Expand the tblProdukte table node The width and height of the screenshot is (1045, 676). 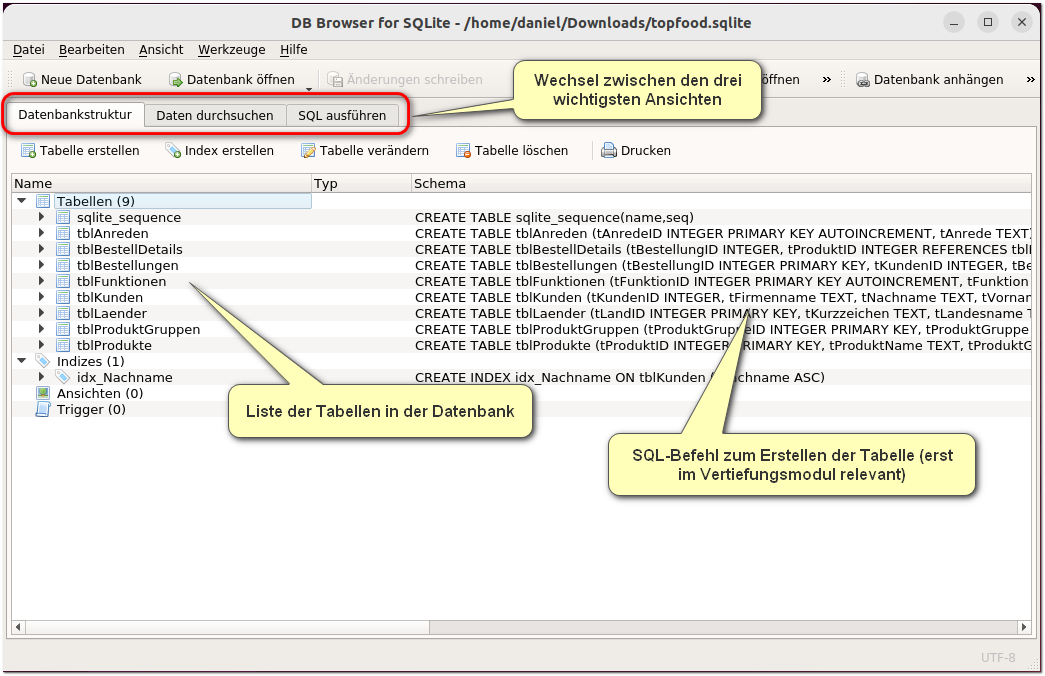41,345
